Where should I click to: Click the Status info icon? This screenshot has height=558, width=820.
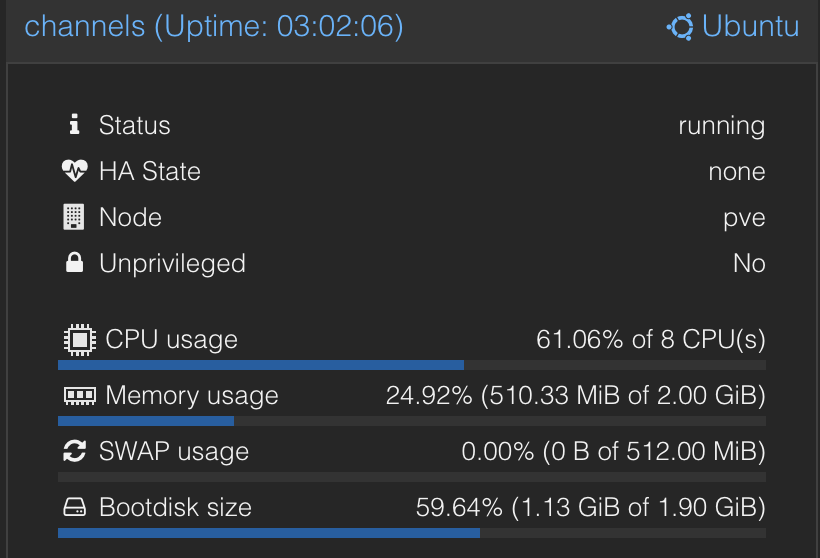(73, 125)
